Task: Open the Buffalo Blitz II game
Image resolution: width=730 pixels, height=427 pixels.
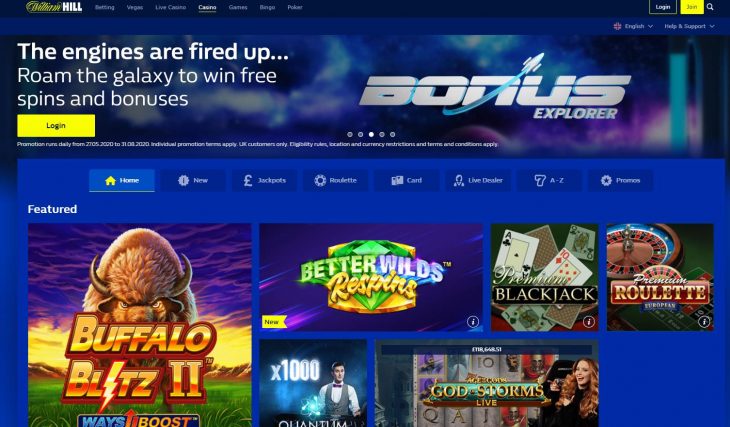Action: coord(140,325)
